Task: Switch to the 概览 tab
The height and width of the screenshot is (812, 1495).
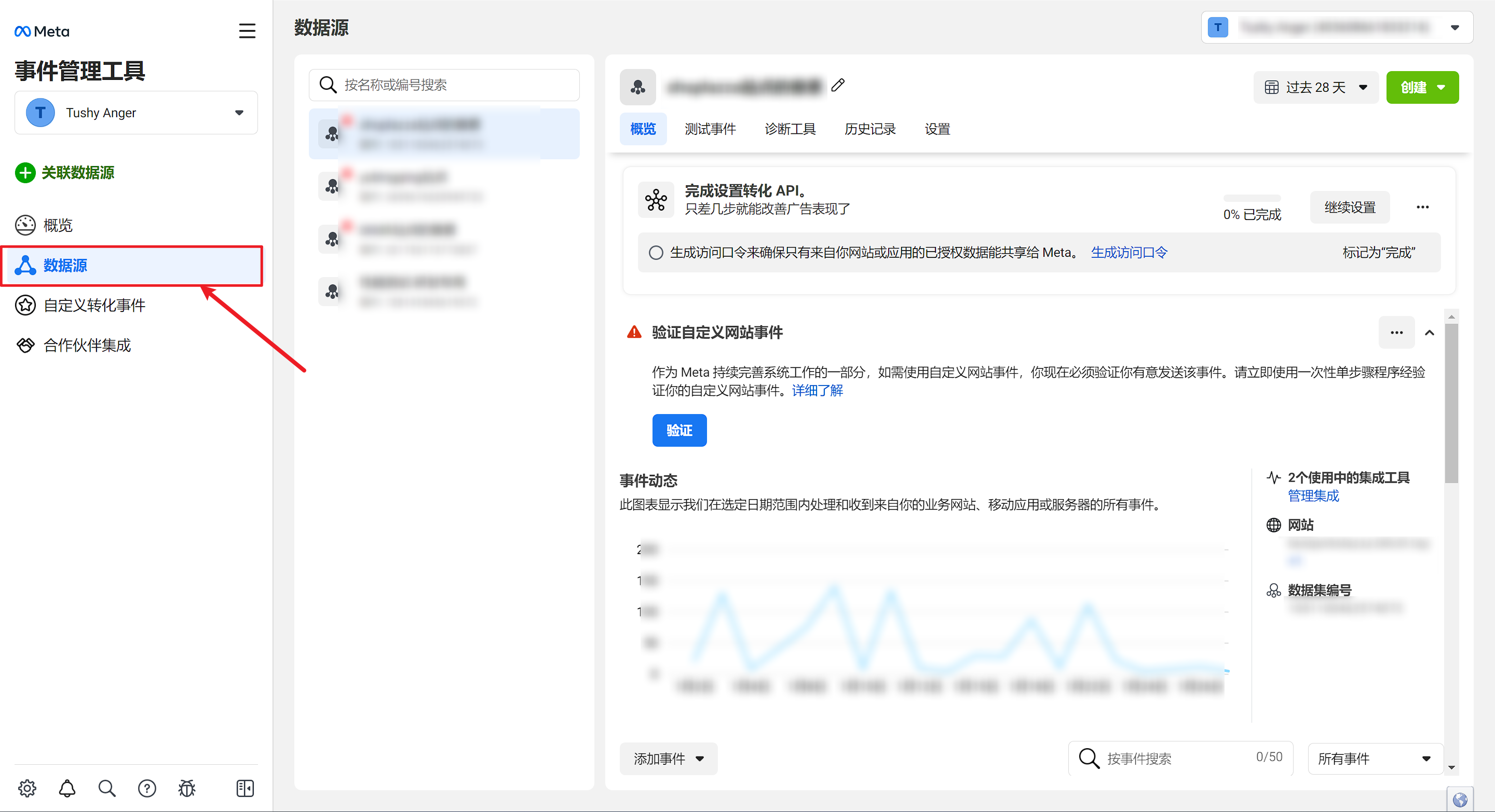Action: 643,129
